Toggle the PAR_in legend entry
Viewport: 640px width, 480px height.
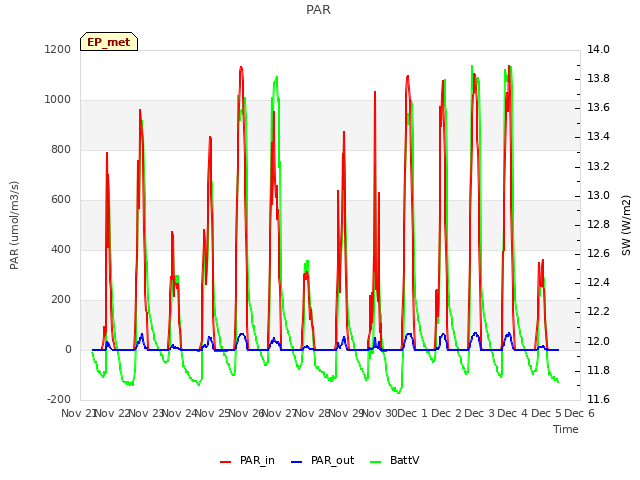(x=247, y=460)
